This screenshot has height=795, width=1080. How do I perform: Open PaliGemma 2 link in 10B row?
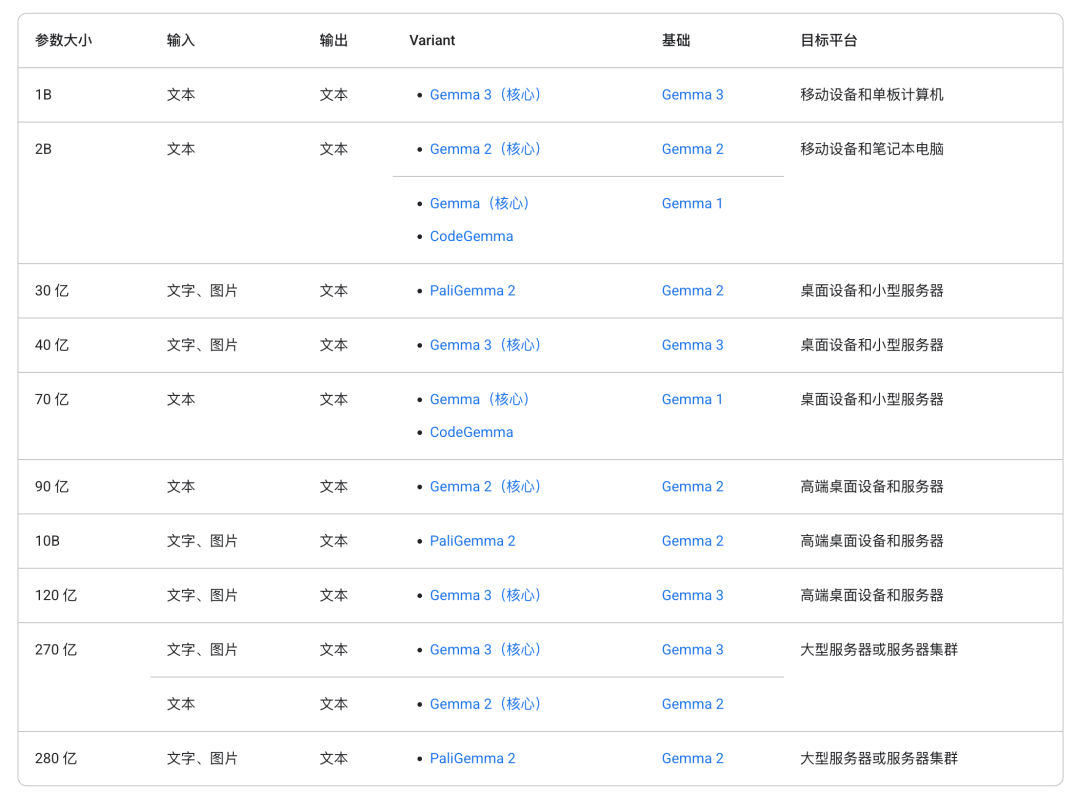coord(472,541)
